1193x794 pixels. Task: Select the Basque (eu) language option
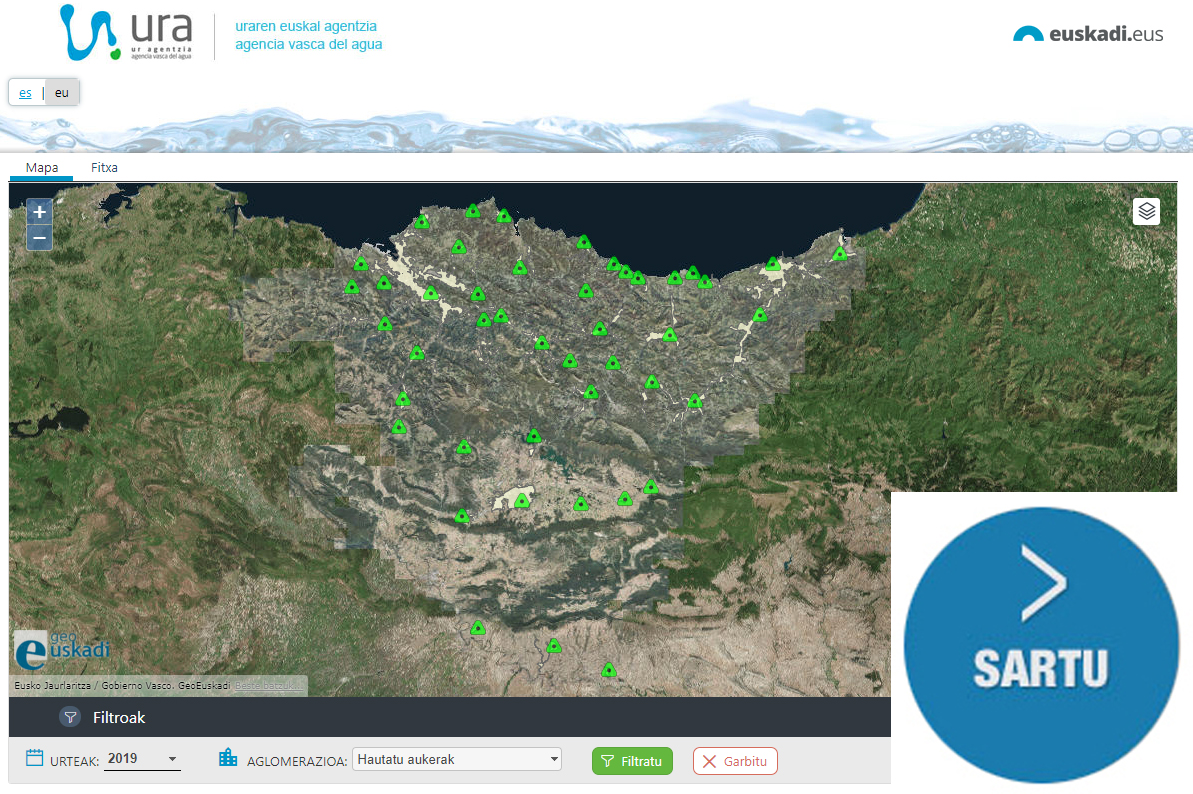62,93
